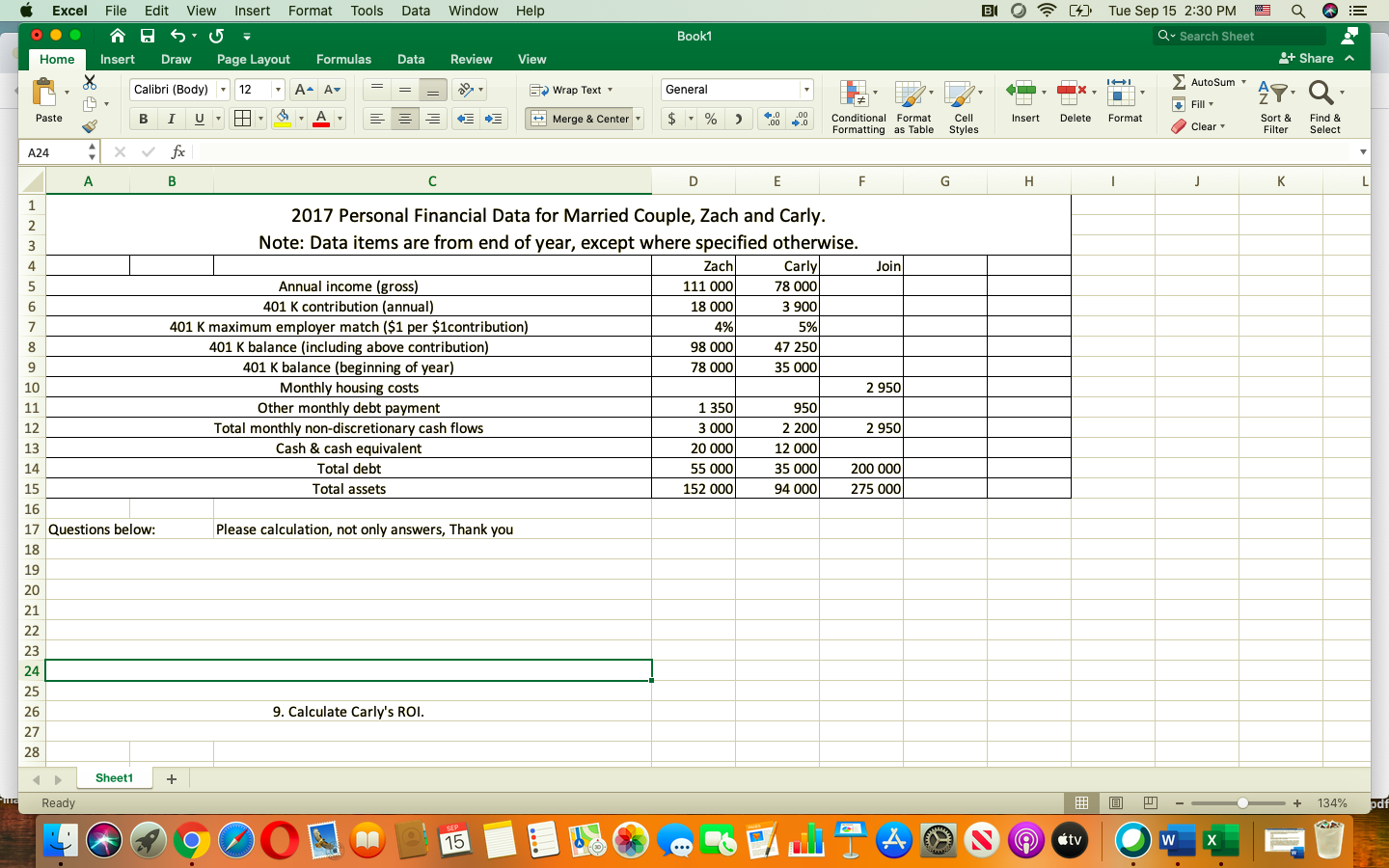Open the General number format dropdown
The height and width of the screenshot is (868, 1389).
[x=806, y=89]
